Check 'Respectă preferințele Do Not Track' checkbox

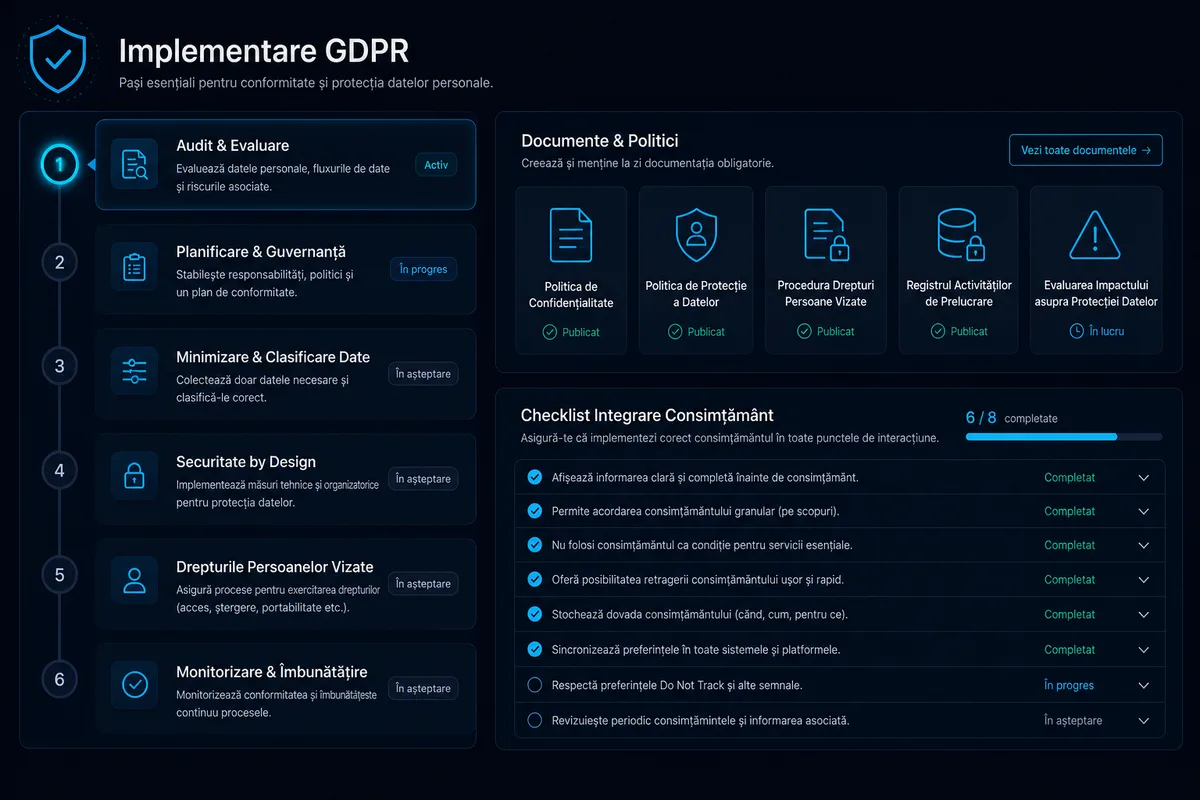[x=534, y=685]
